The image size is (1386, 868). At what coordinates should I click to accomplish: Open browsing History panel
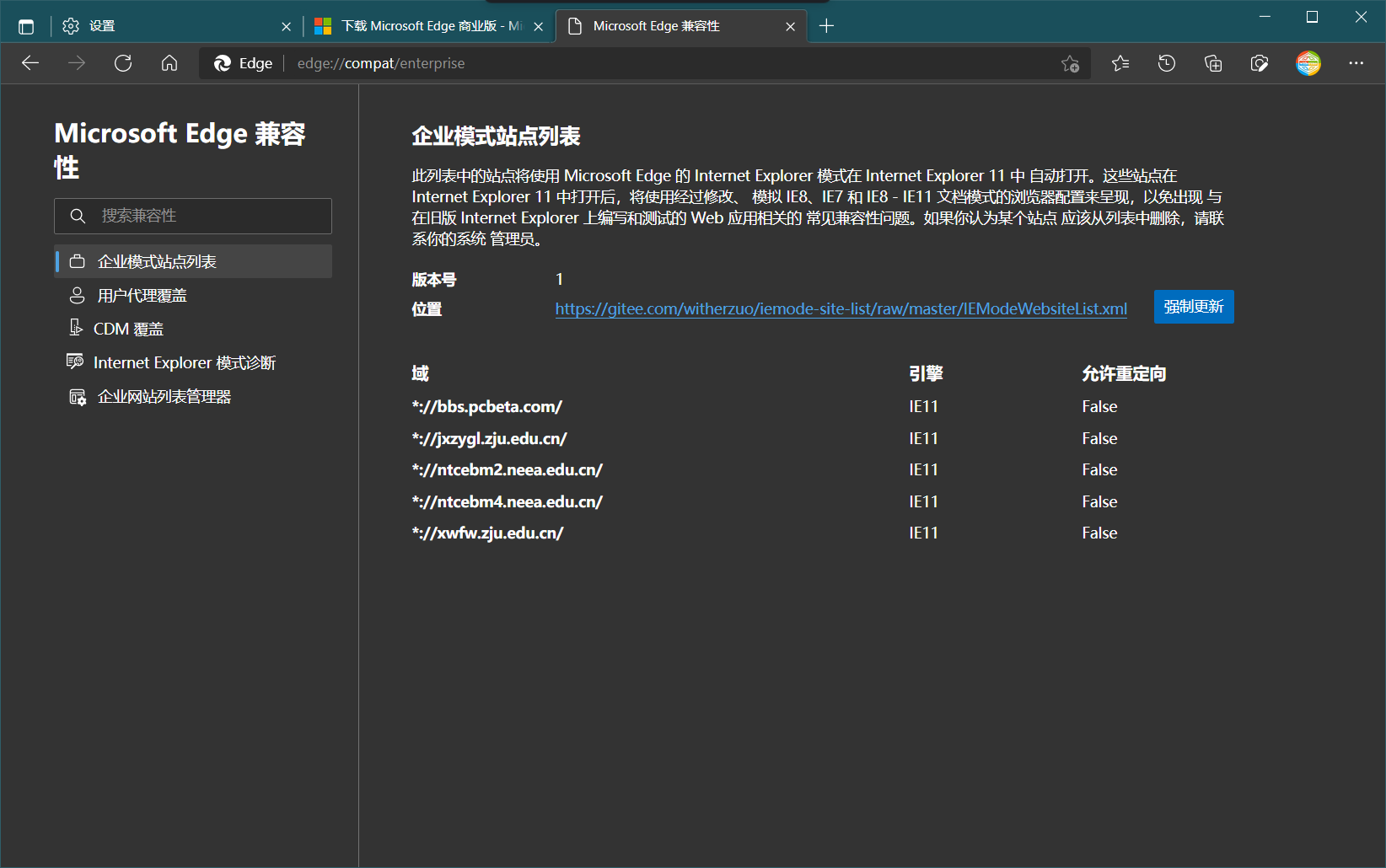(1167, 63)
